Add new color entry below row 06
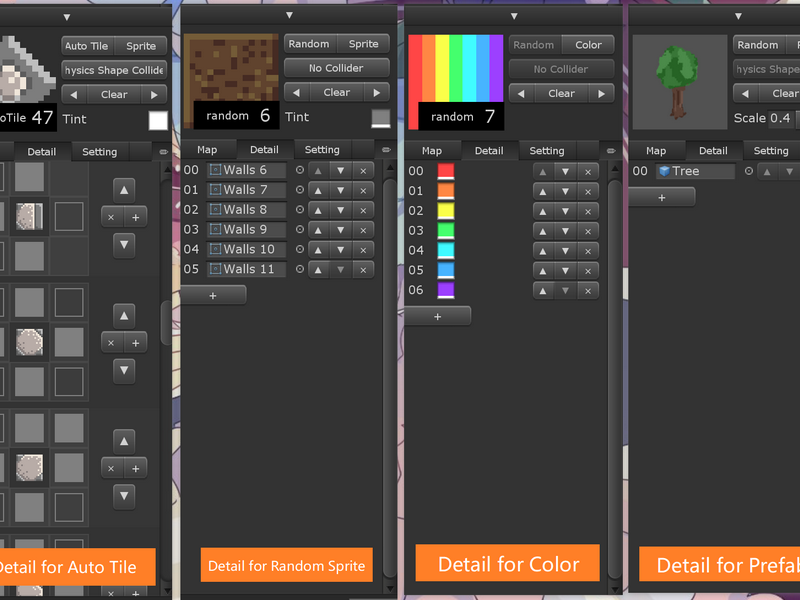Image resolution: width=800 pixels, height=600 pixels. tap(437, 317)
